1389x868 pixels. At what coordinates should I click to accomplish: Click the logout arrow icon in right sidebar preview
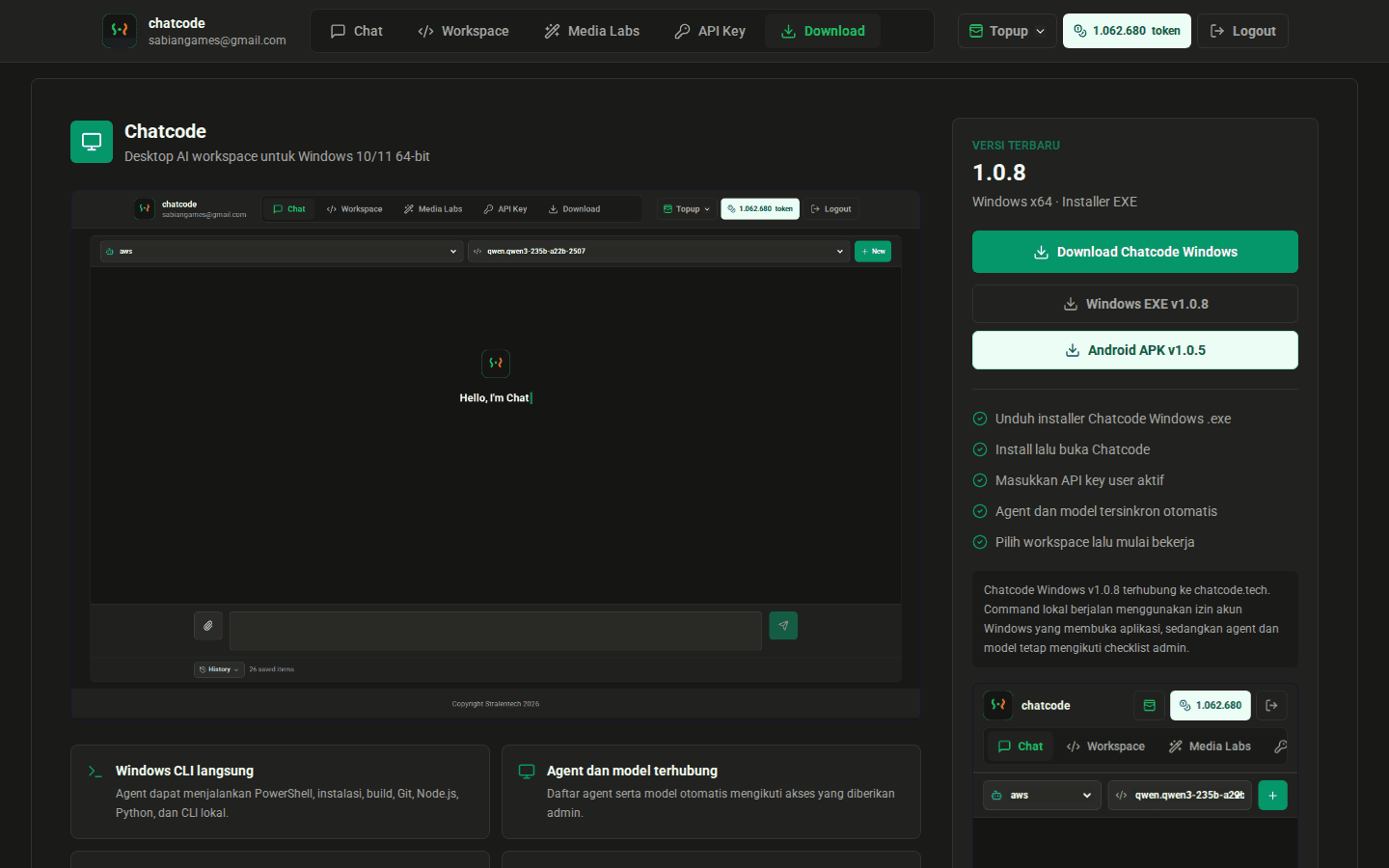tap(1271, 705)
